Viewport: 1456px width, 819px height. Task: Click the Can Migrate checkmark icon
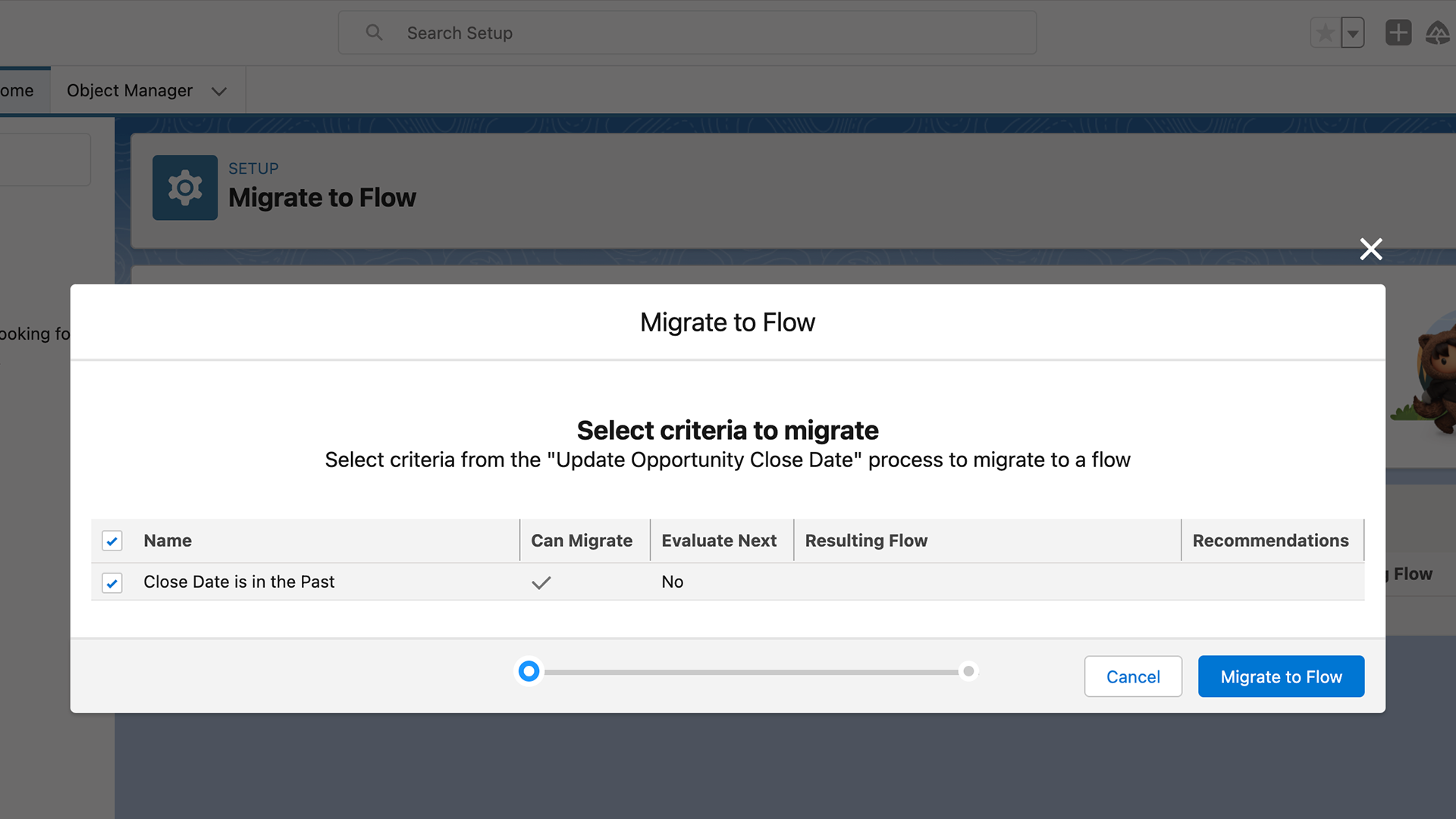(541, 582)
